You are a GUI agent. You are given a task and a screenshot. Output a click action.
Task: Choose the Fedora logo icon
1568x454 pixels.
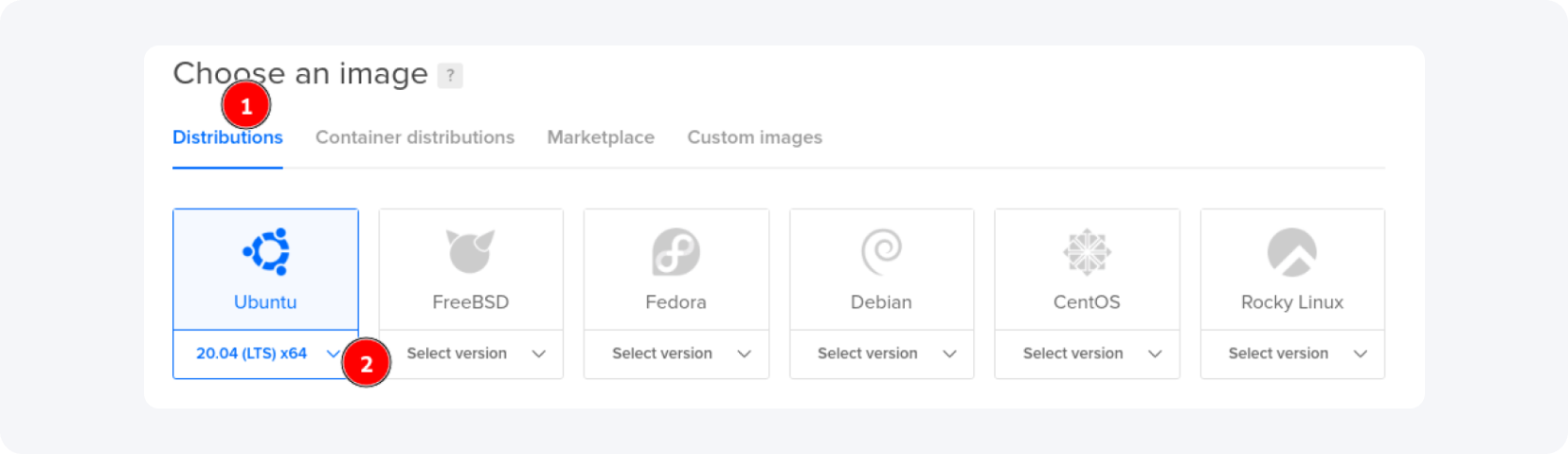point(676,252)
